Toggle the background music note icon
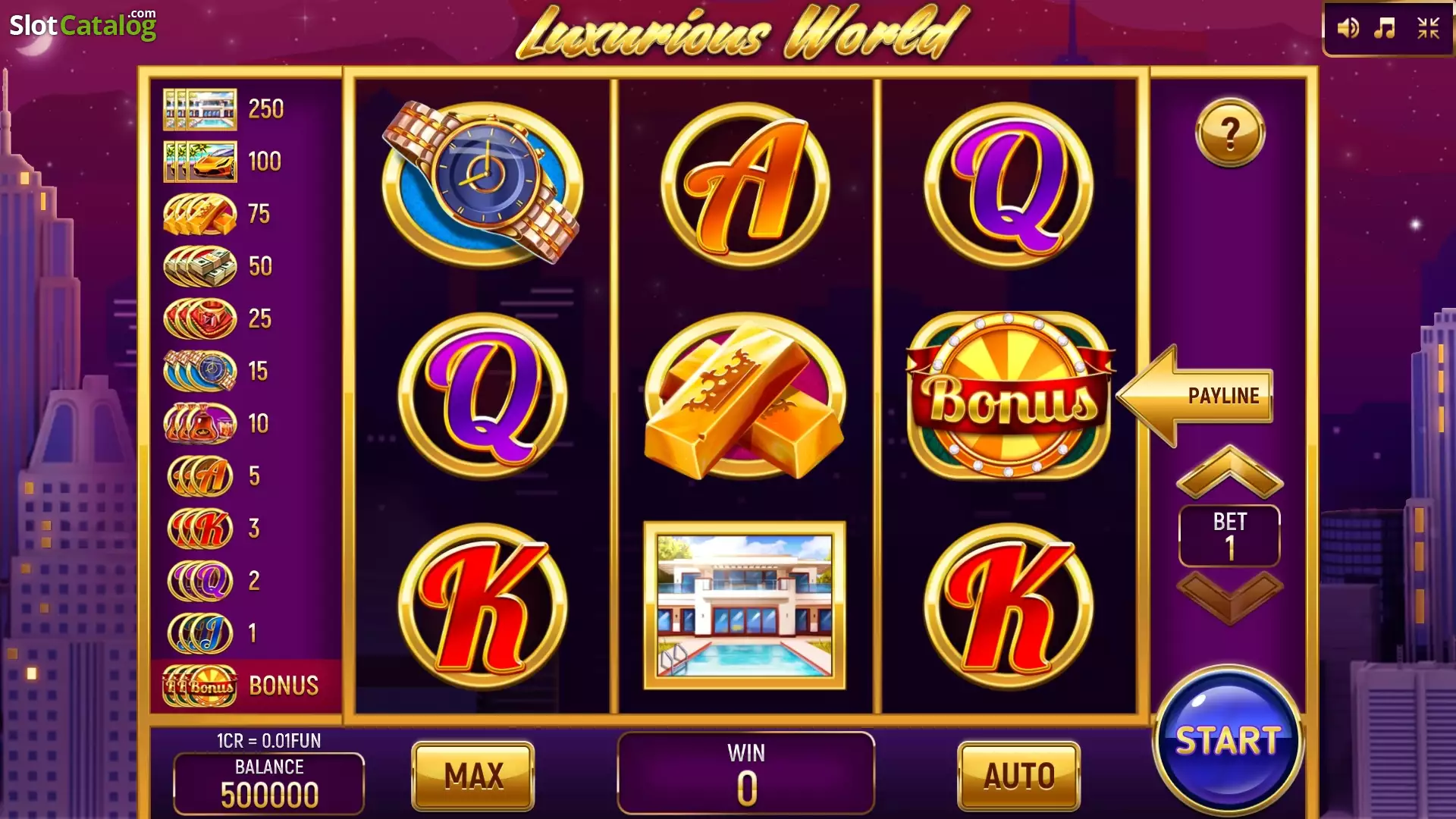 pos(1385,29)
